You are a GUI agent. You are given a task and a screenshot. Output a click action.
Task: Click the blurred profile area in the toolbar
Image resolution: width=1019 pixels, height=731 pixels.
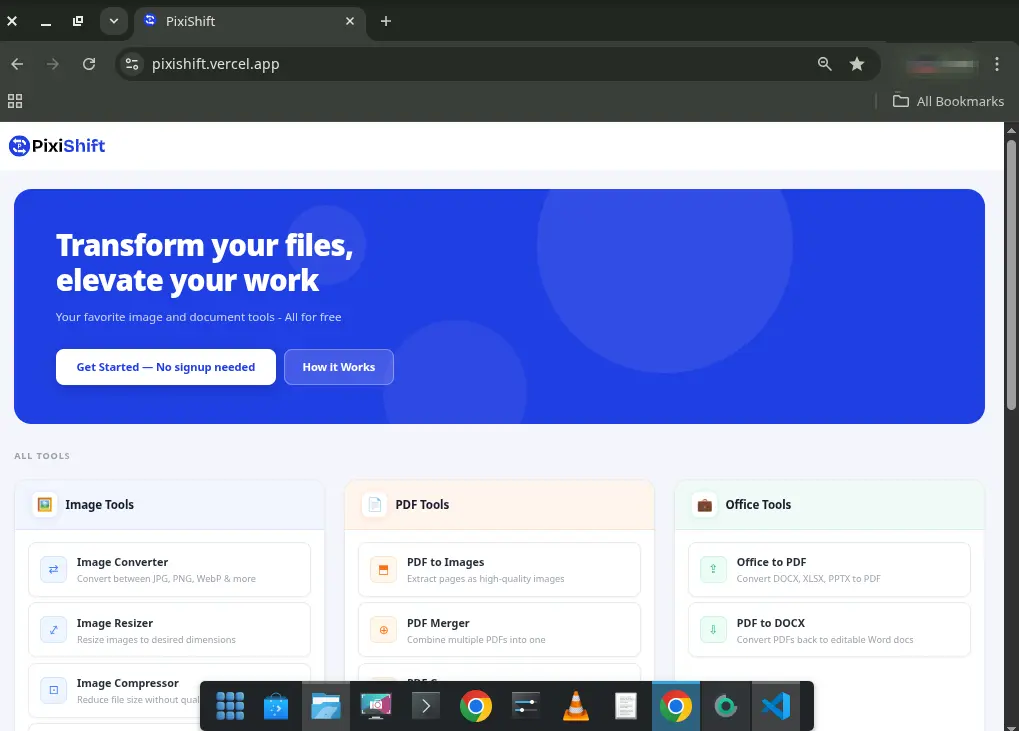click(941, 64)
